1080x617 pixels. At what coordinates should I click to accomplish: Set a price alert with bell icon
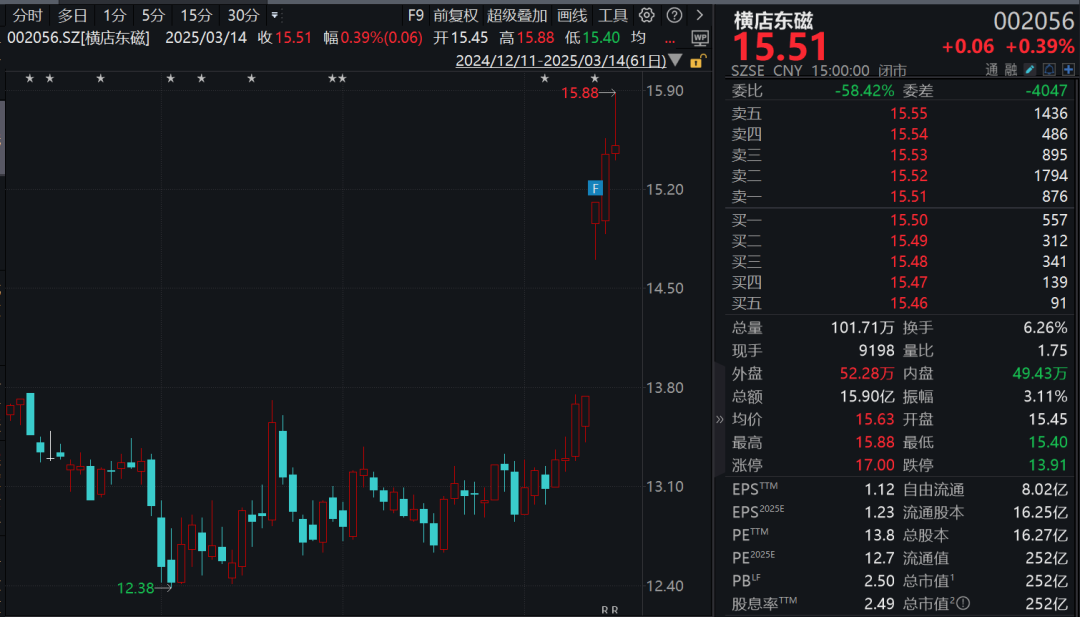pos(1049,70)
